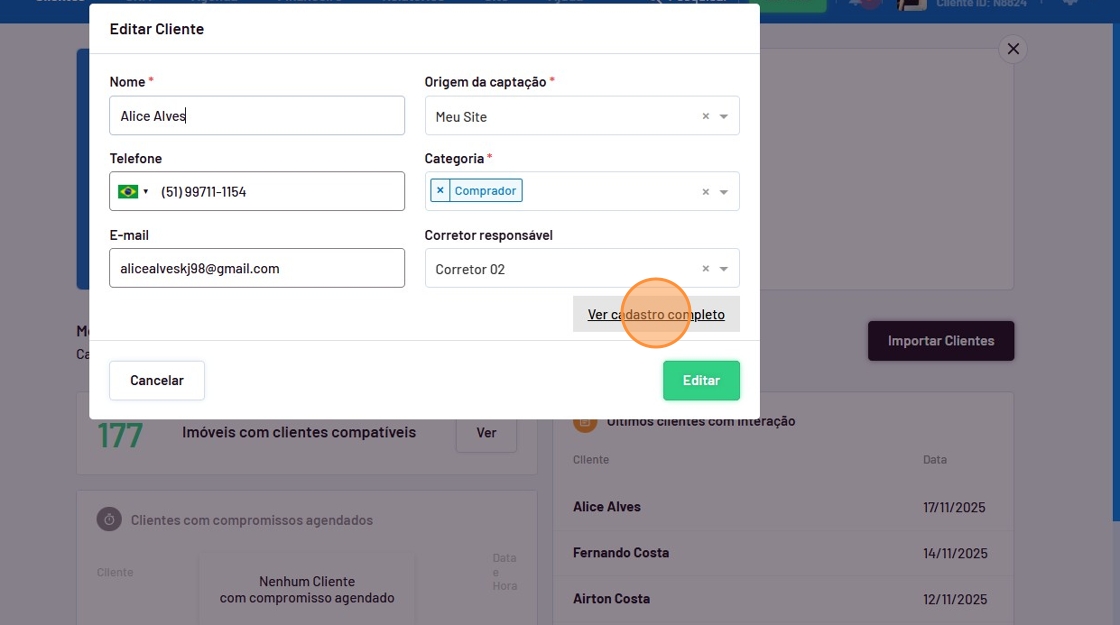
Task: Open Fernando Costa in recent clients list
Action: click(621, 553)
